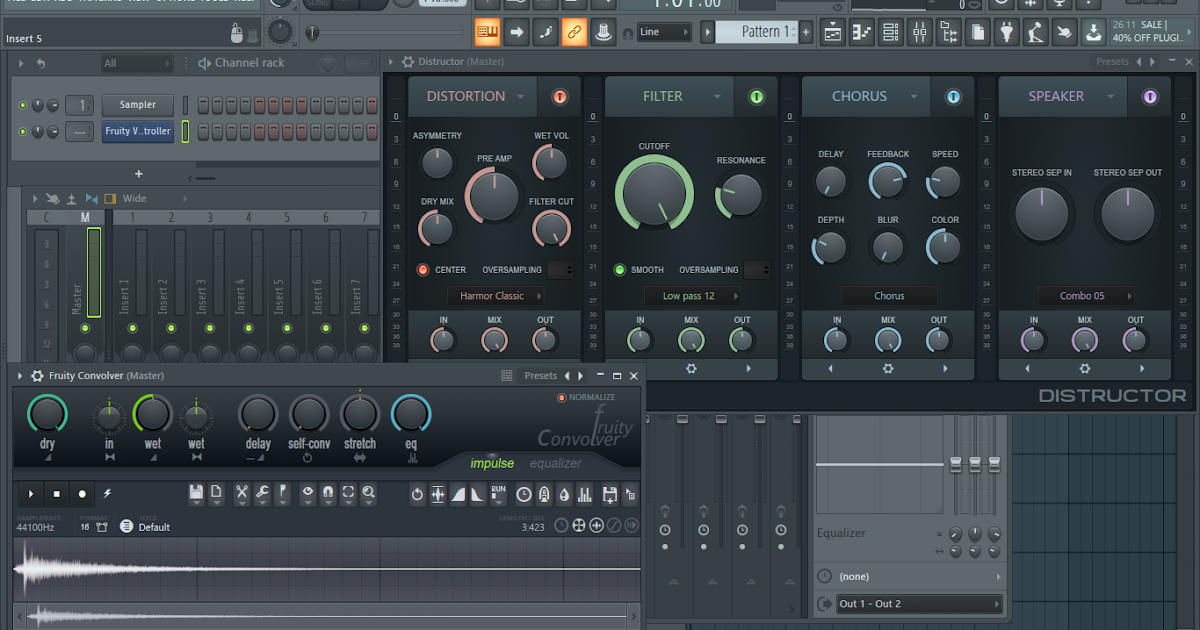This screenshot has width=1200, height=630.
Task: Open the Harmor Classic distortion type dropdown
Action: [496, 296]
